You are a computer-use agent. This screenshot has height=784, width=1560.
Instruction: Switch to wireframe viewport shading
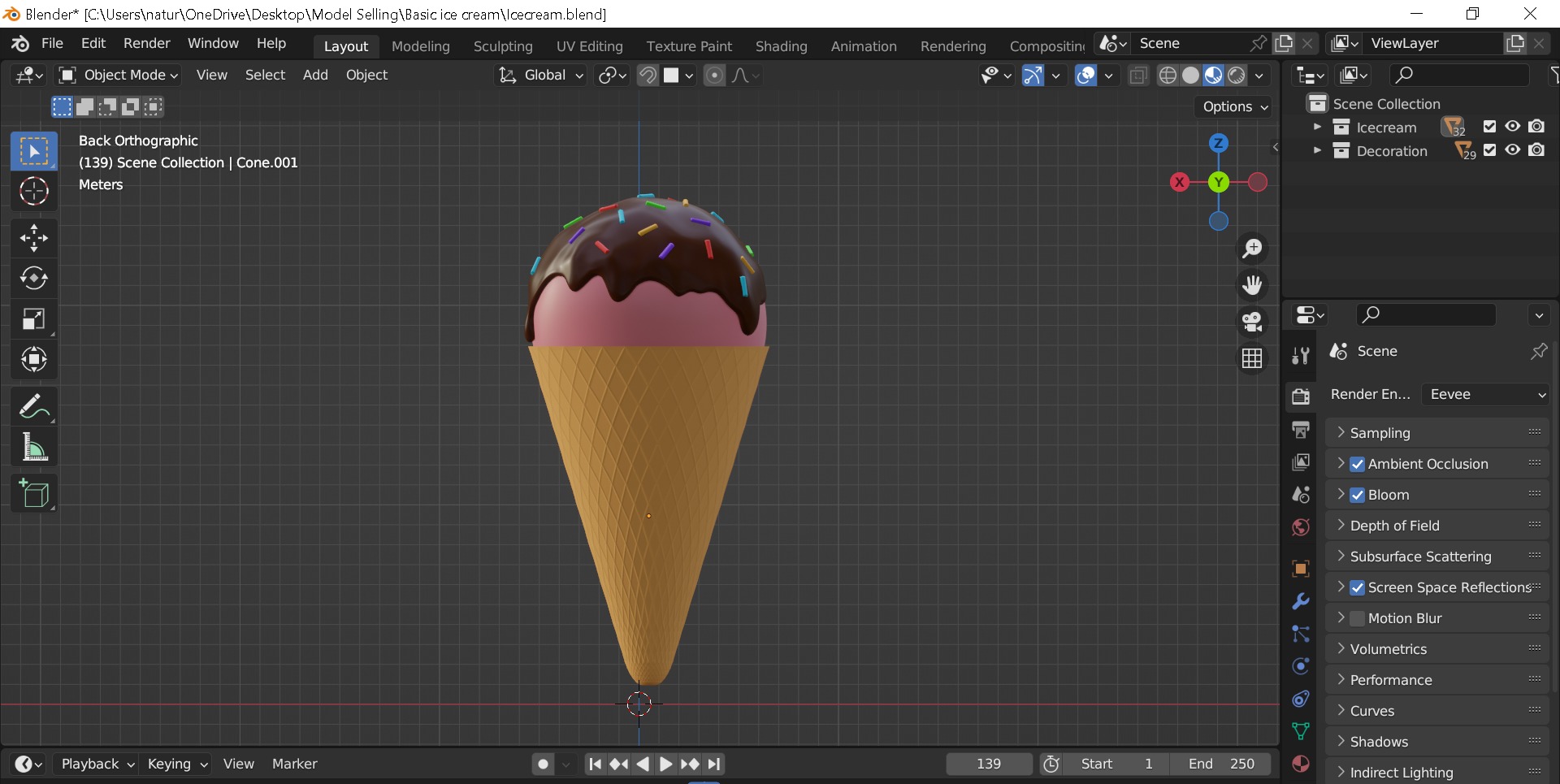click(x=1168, y=76)
